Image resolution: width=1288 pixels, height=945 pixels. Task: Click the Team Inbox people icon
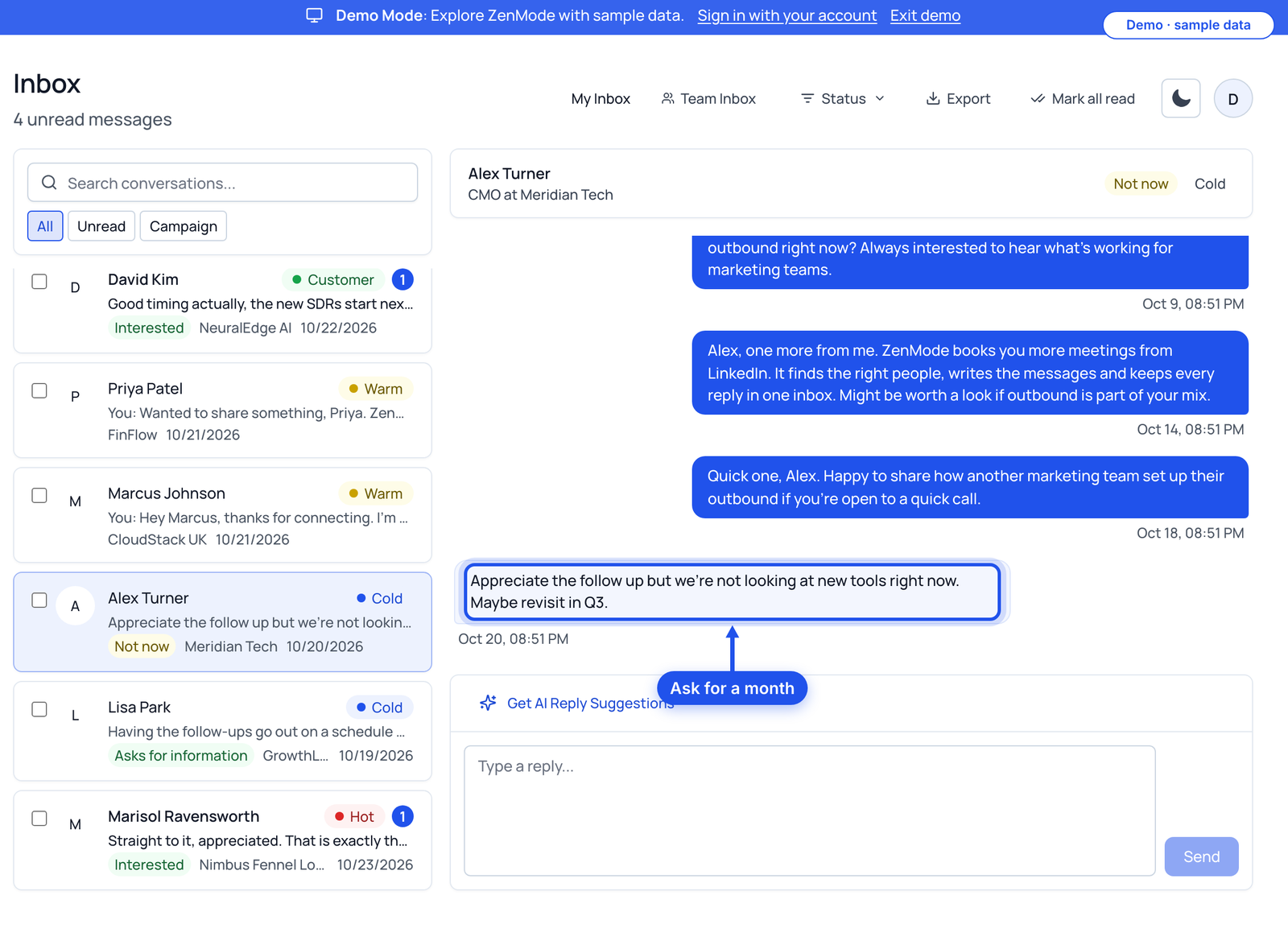click(x=667, y=98)
